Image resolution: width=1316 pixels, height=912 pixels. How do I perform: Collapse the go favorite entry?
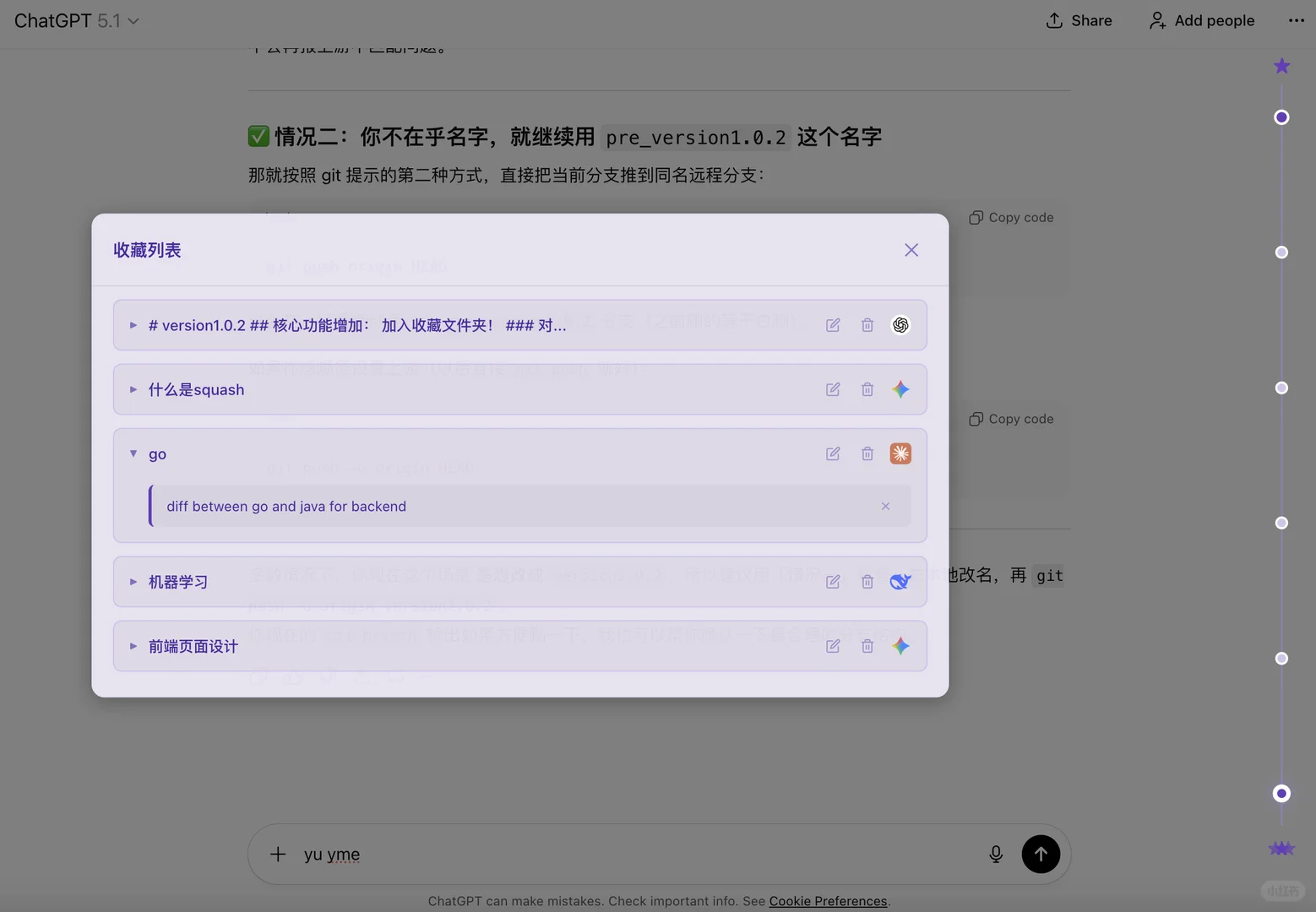(x=133, y=453)
